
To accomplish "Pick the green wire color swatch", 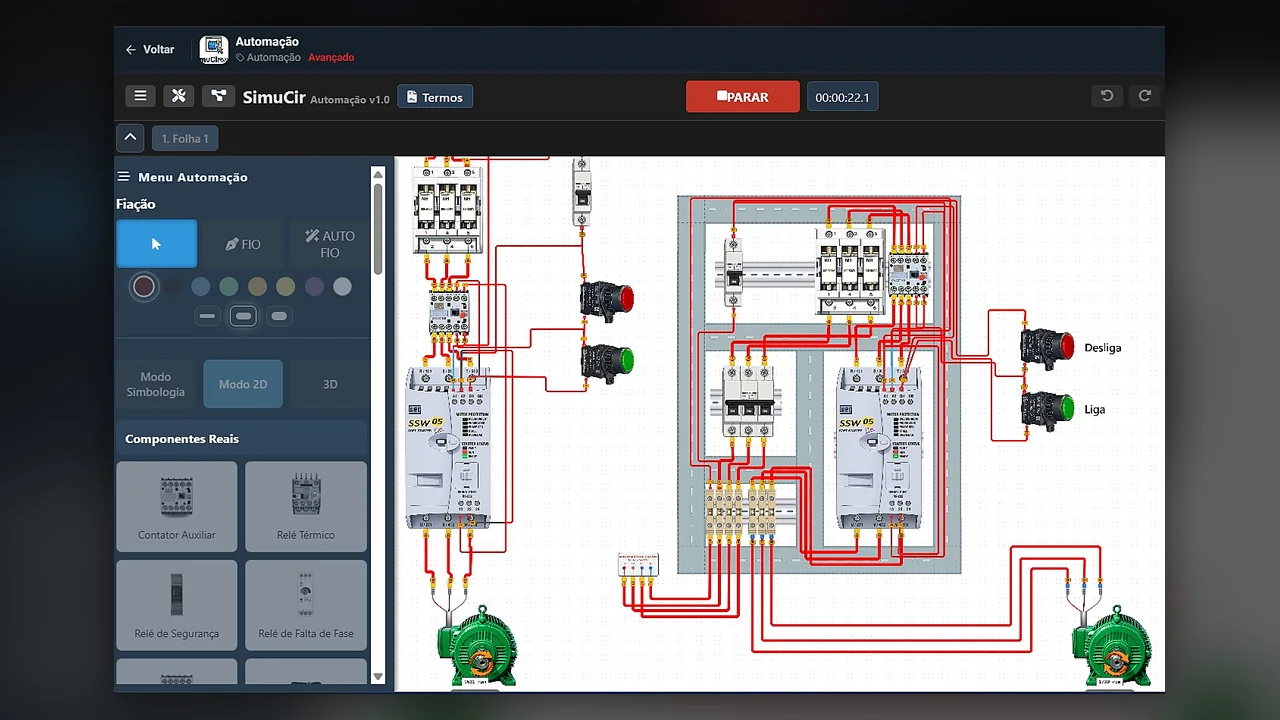I will (x=229, y=287).
